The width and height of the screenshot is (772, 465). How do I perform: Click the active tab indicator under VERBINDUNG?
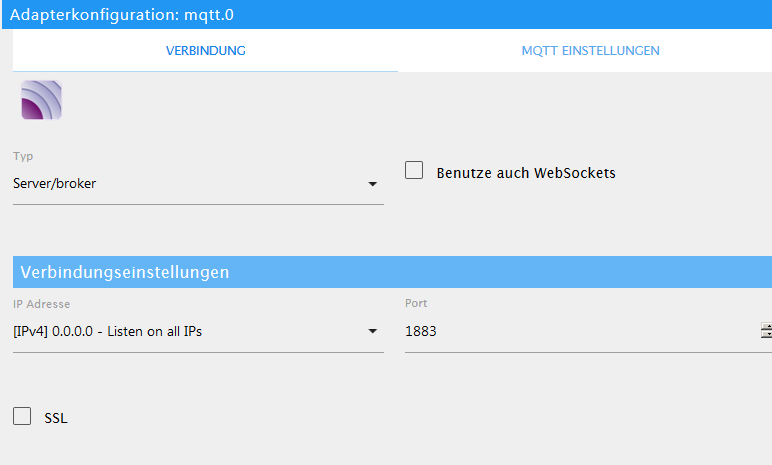[x=205, y=71]
